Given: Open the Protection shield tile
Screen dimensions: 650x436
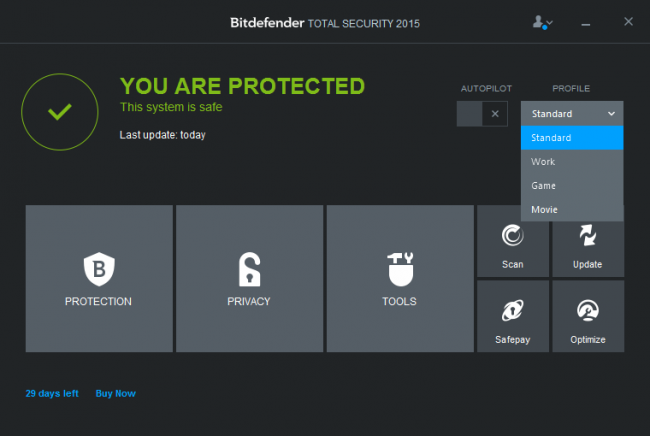Looking at the screenshot, I should 98,279.
